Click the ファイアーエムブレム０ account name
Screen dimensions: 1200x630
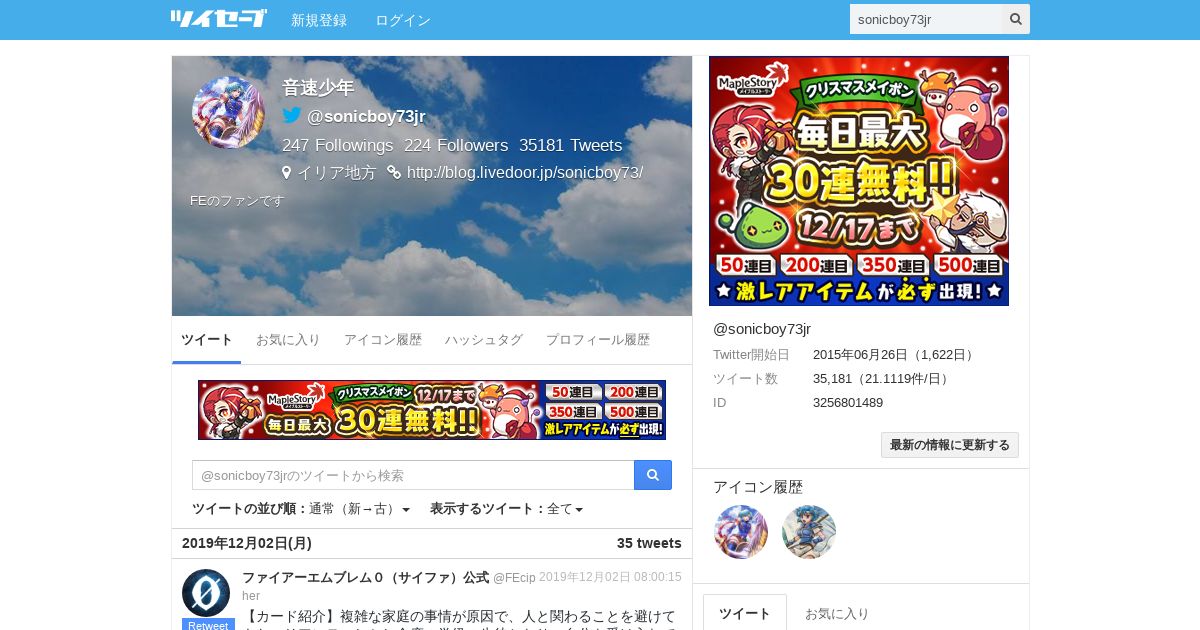pyautogui.click(x=365, y=577)
